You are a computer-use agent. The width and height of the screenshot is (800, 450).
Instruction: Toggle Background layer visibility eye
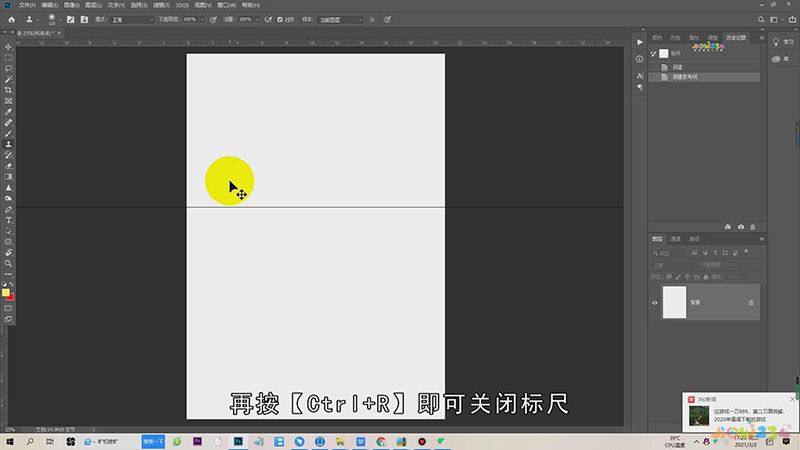point(655,303)
